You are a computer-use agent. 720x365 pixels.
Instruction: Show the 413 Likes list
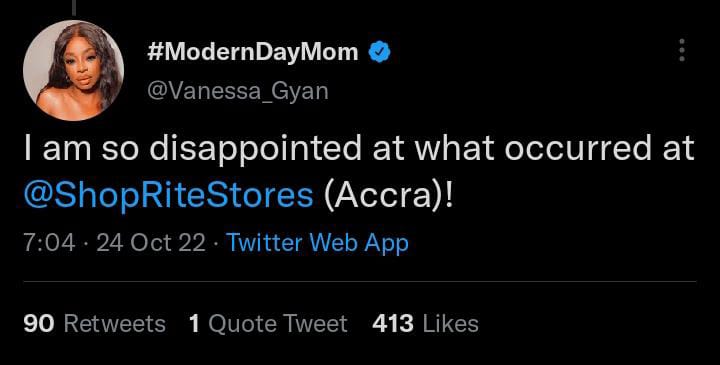coord(425,324)
